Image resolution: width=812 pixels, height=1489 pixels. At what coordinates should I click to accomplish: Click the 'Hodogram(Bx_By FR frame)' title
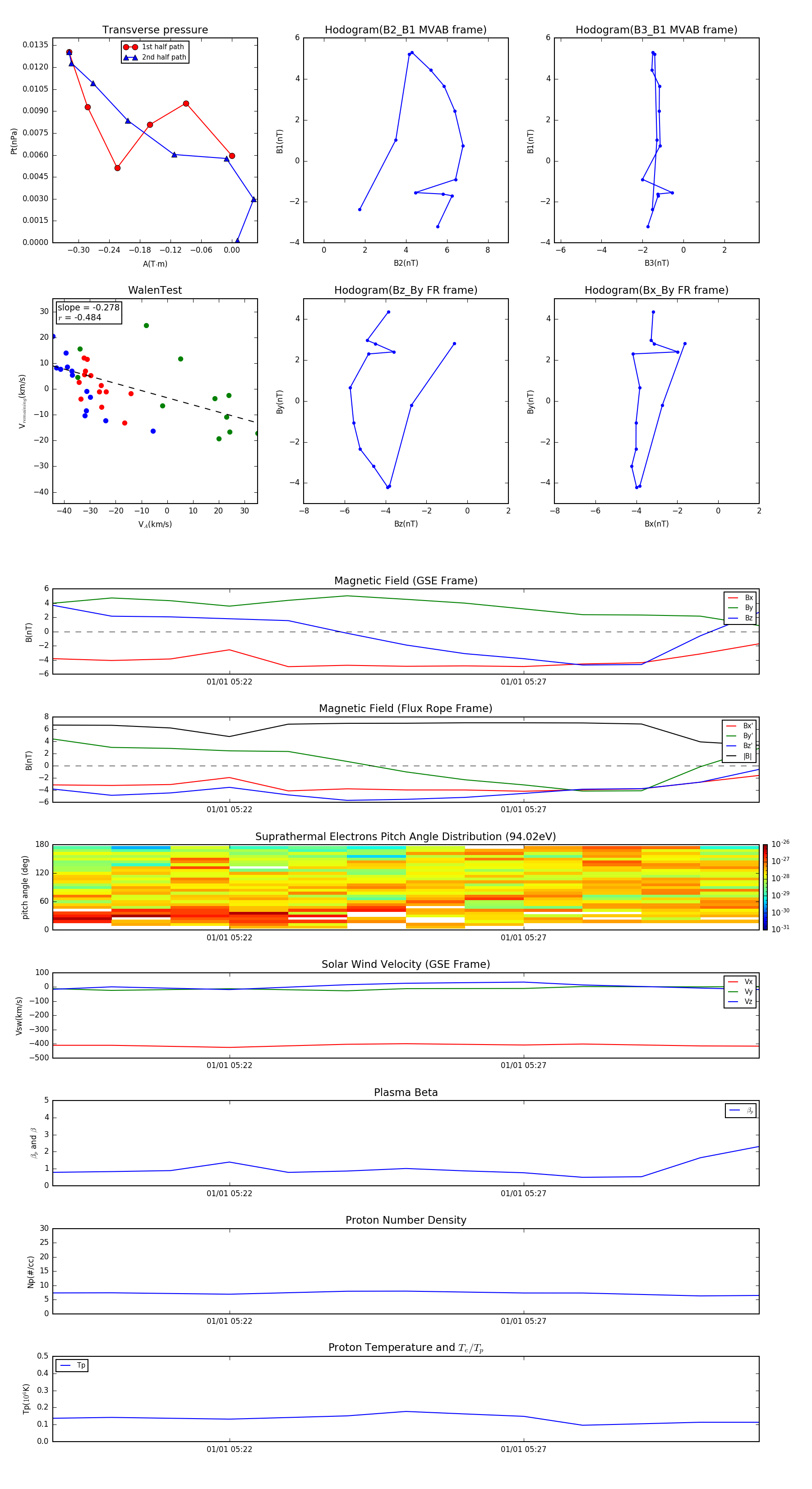(x=656, y=290)
